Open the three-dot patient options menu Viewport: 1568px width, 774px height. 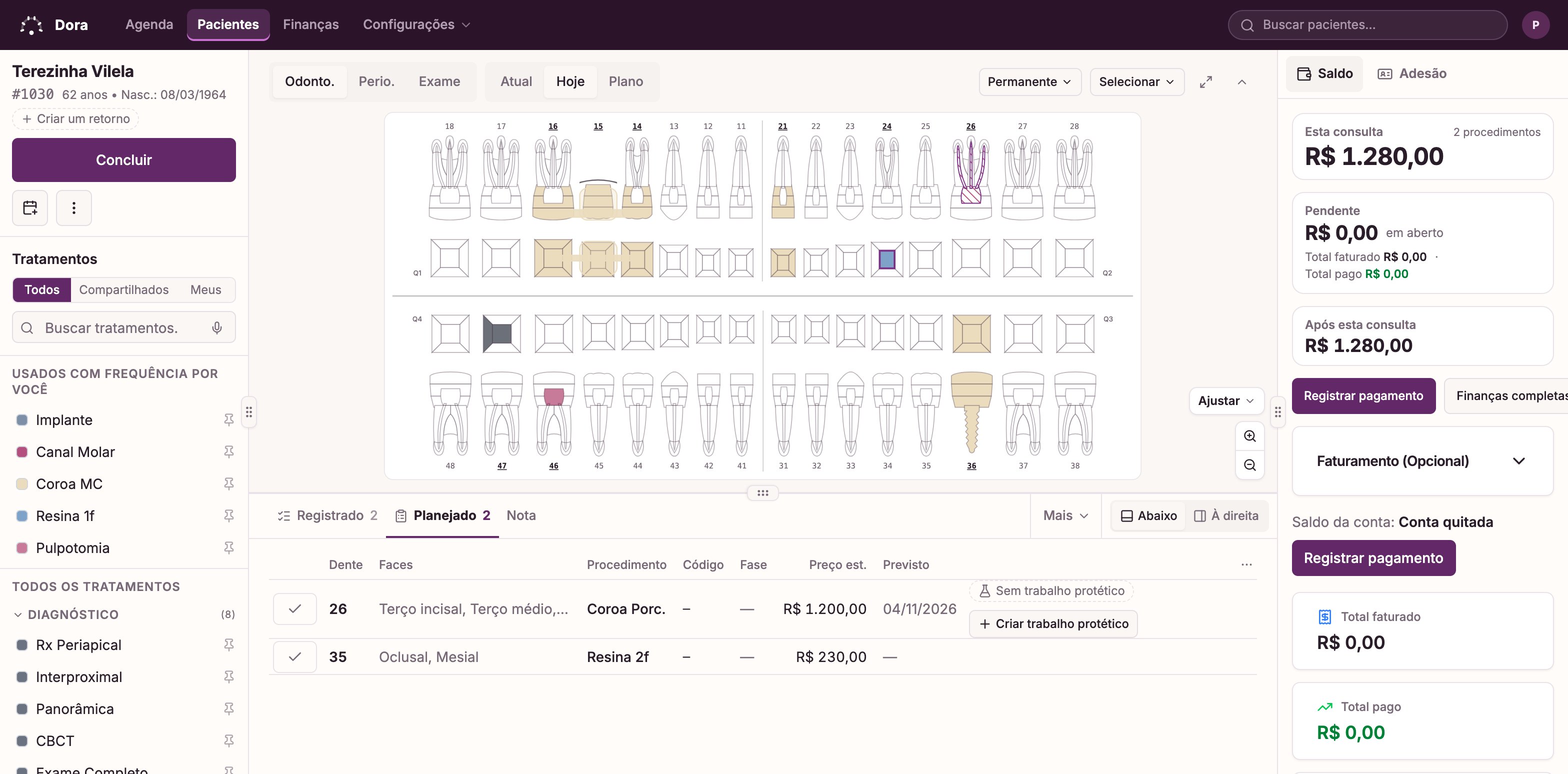tap(73, 208)
